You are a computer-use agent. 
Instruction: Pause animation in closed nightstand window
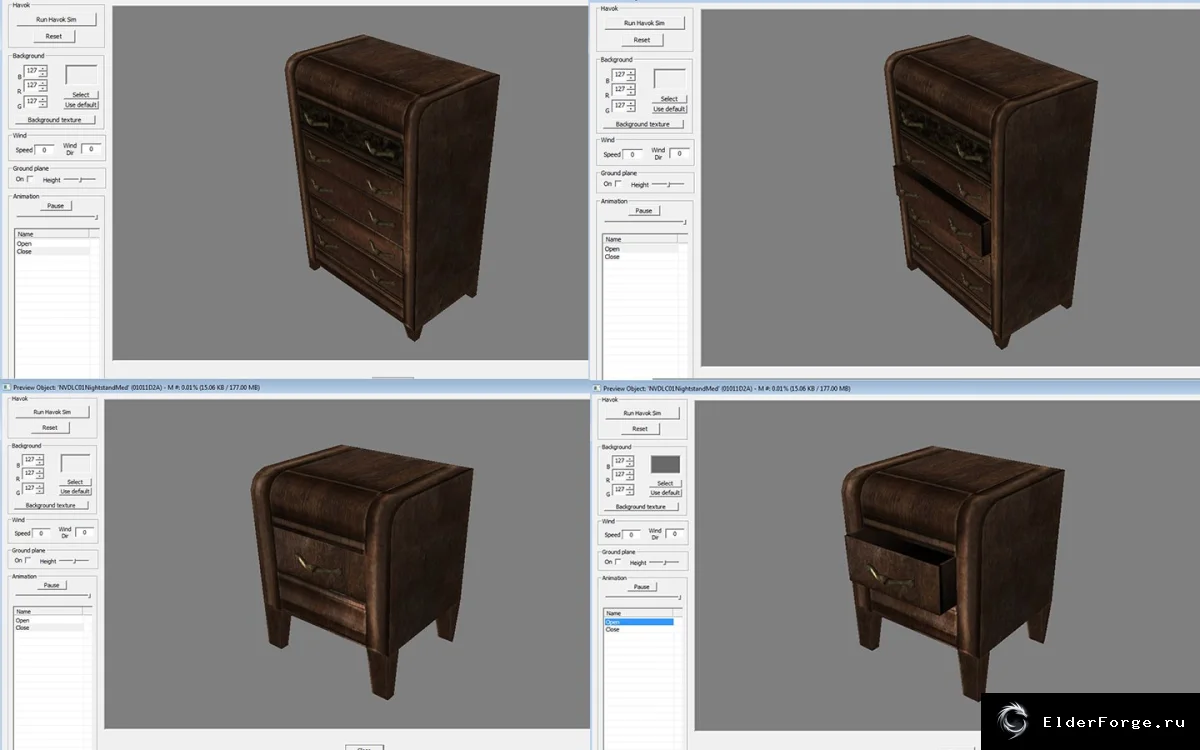point(52,585)
